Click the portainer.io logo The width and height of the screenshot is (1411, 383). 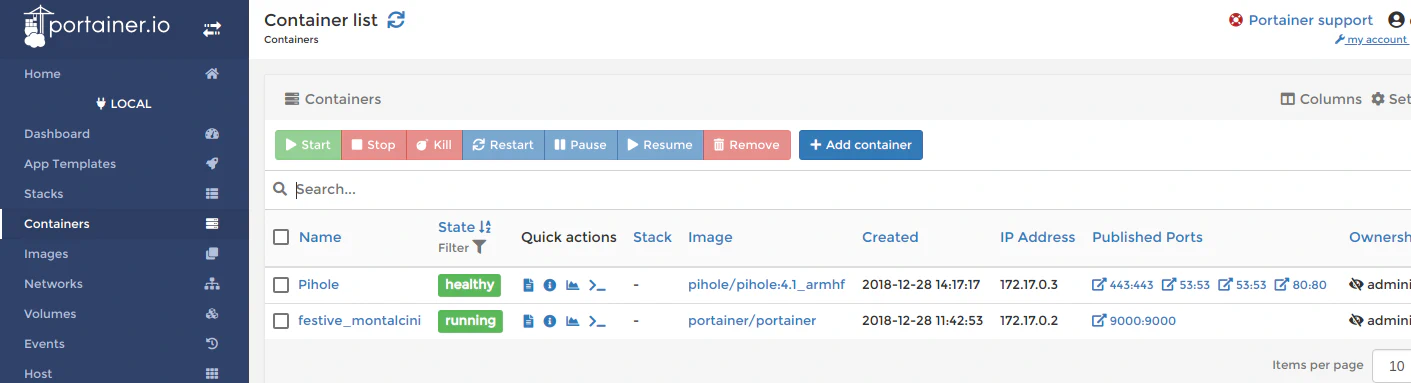97,27
